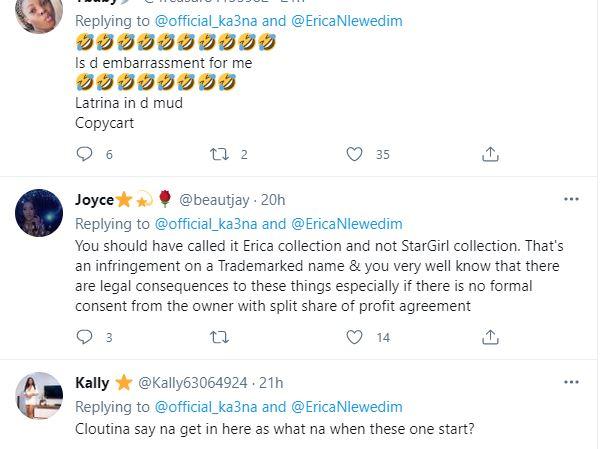The image size is (600, 449).
Task: Open the 21h timestamp on Kally's tweet
Action: [x=270, y=383]
